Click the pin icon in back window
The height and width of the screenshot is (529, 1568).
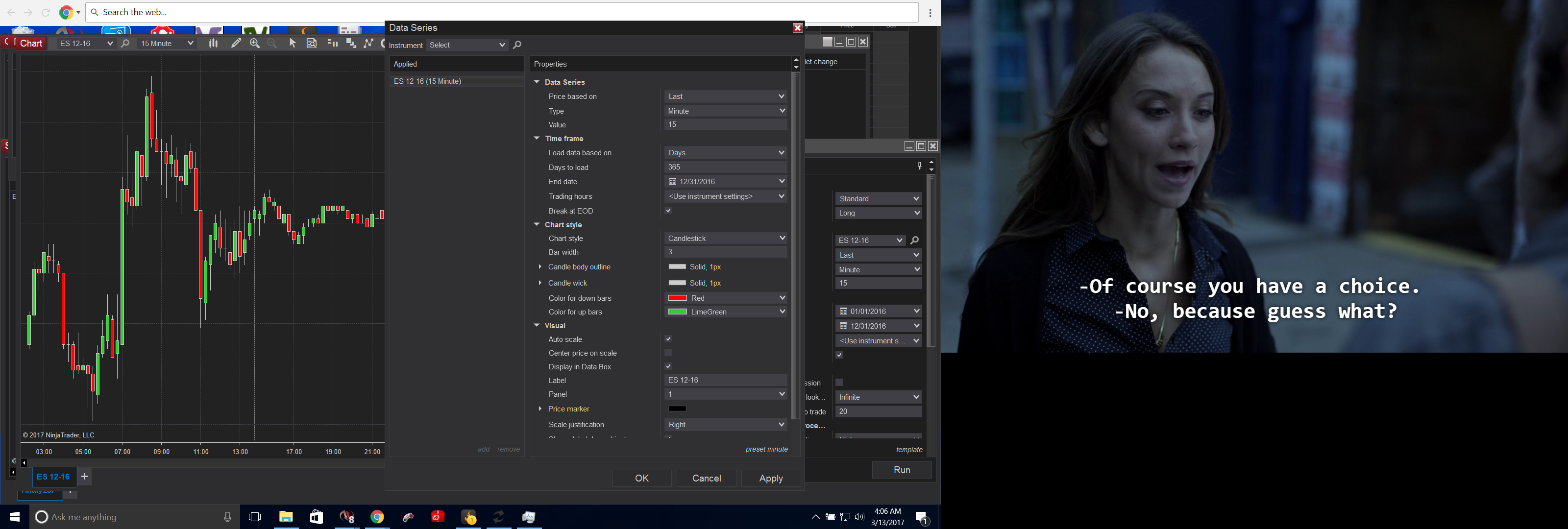pyautogui.click(x=919, y=166)
